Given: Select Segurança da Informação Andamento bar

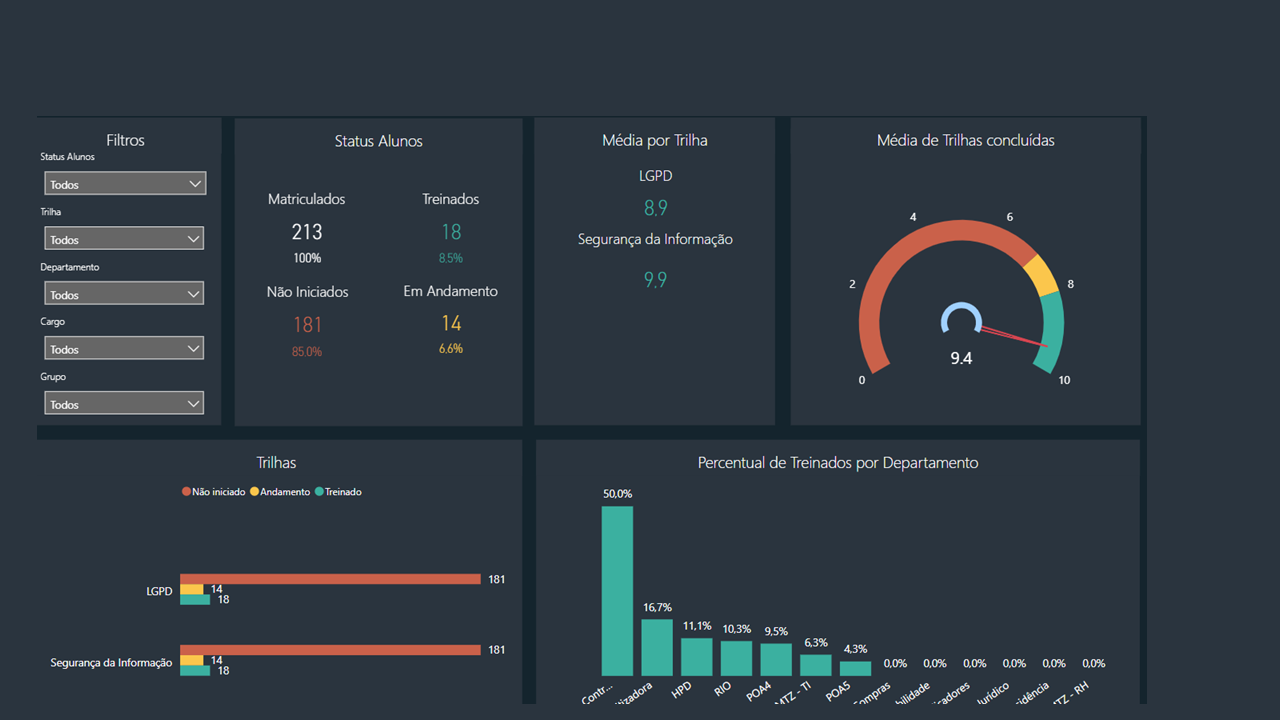Looking at the screenshot, I should (191, 660).
